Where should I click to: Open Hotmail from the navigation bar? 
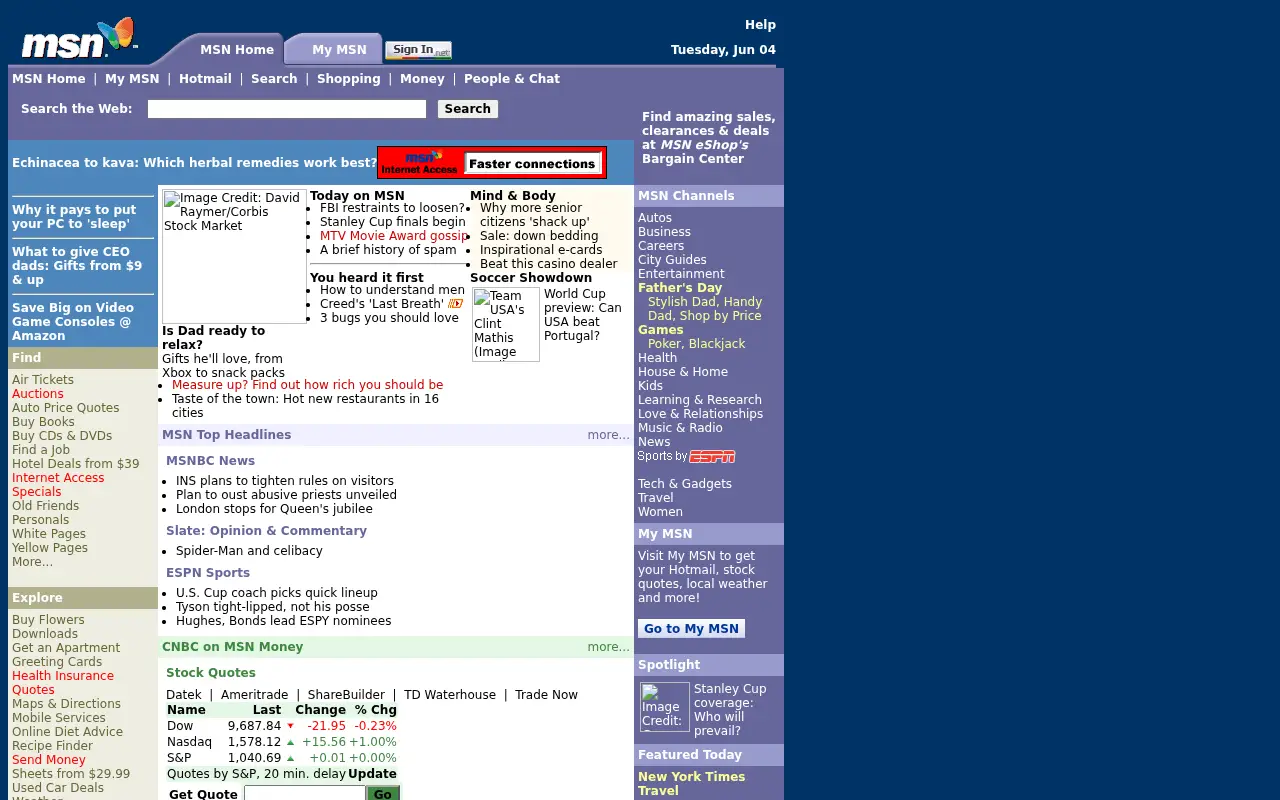click(x=205, y=79)
